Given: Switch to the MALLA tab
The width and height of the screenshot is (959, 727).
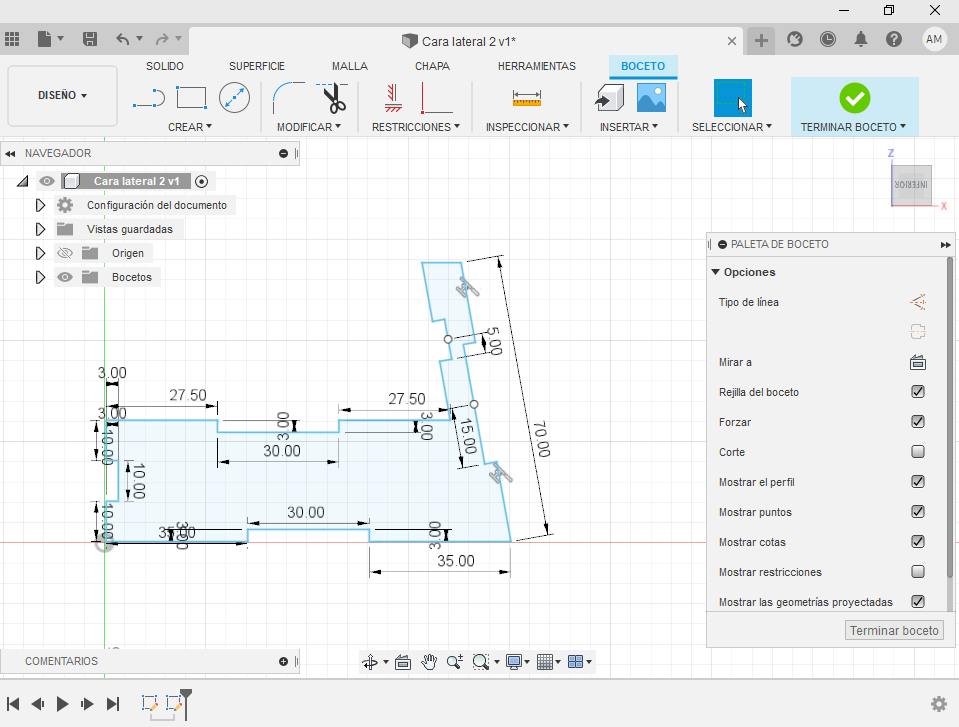Looking at the screenshot, I should tap(350, 66).
